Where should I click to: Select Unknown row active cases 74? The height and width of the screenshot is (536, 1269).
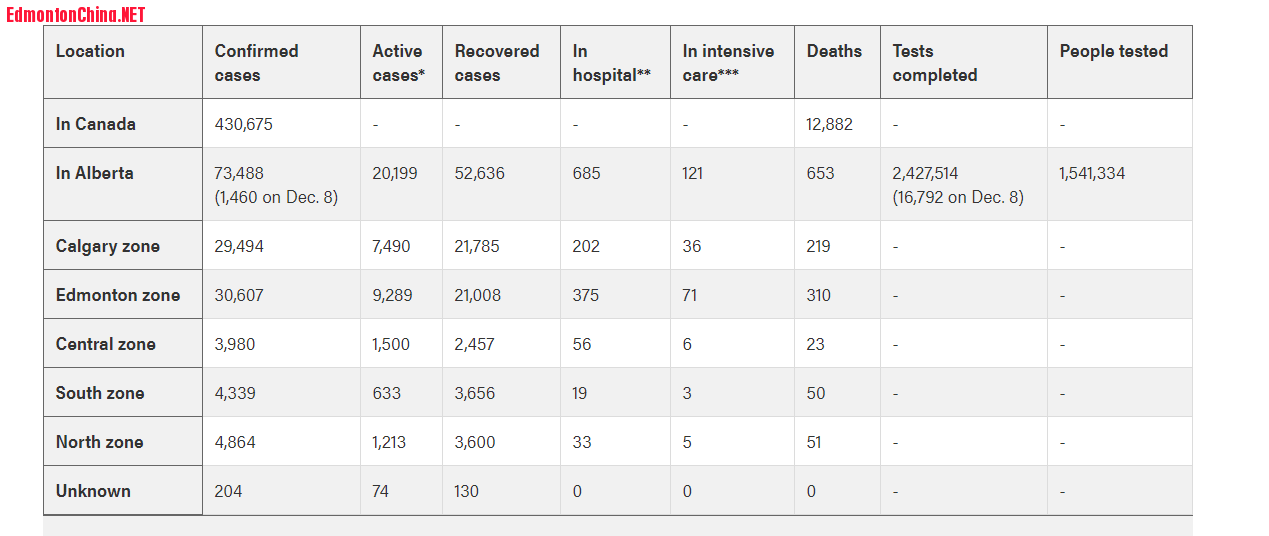coord(381,491)
